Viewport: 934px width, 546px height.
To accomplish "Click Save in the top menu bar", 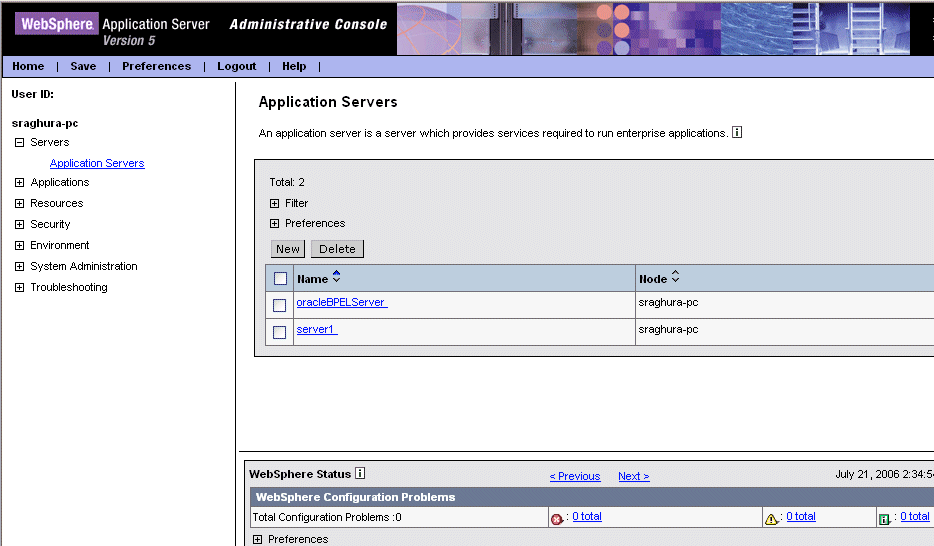I will point(83,66).
